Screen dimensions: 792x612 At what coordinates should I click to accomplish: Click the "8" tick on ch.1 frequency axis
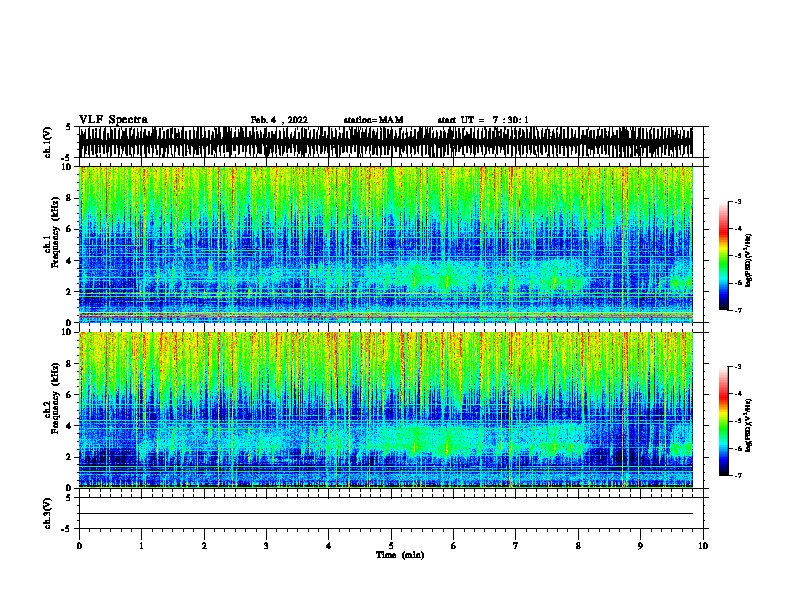tap(71, 198)
